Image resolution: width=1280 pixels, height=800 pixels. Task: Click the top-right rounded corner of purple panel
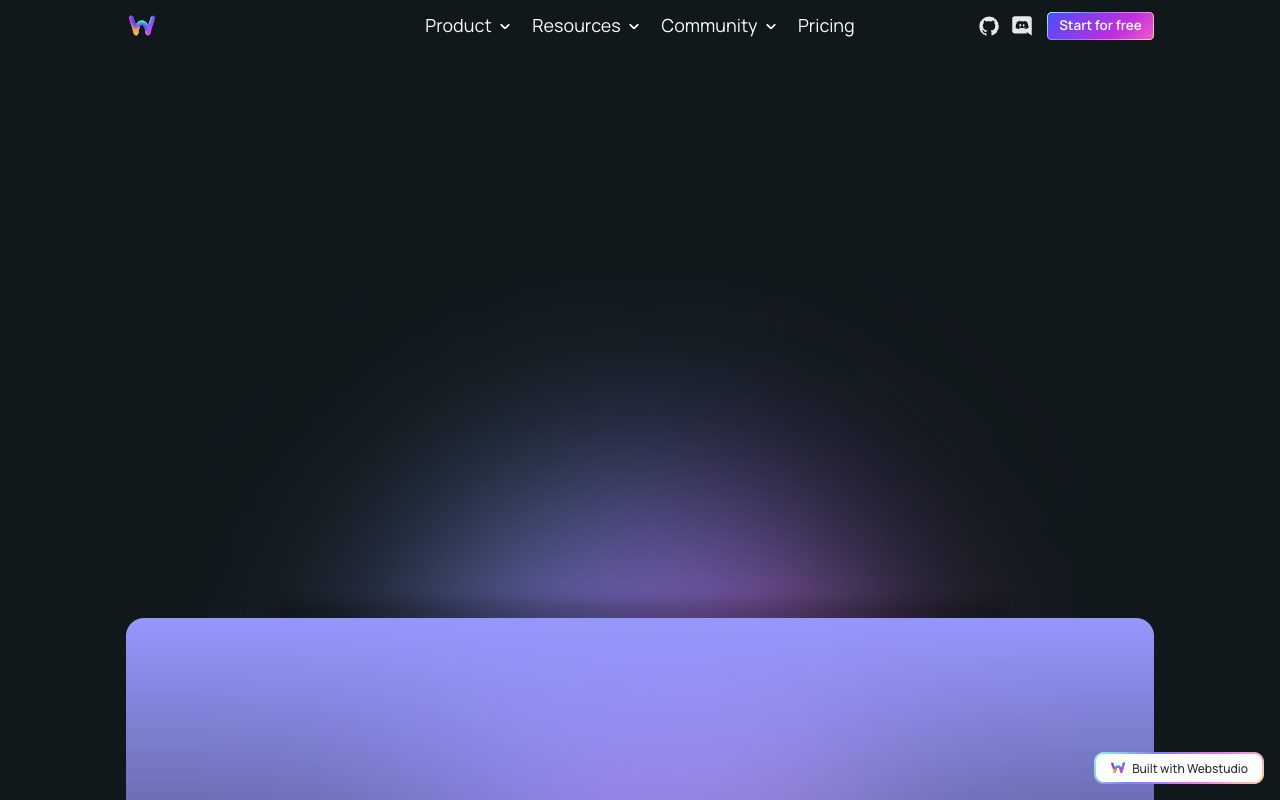(x=1145, y=627)
